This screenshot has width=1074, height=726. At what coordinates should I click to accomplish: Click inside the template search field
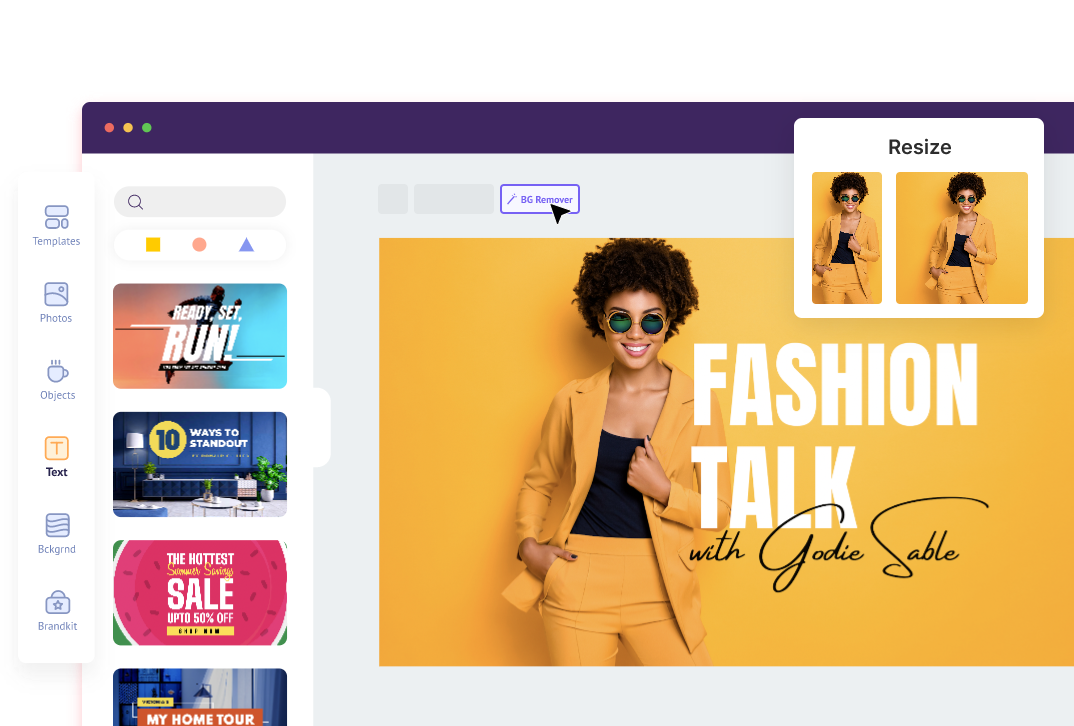[x=200, y=202]
